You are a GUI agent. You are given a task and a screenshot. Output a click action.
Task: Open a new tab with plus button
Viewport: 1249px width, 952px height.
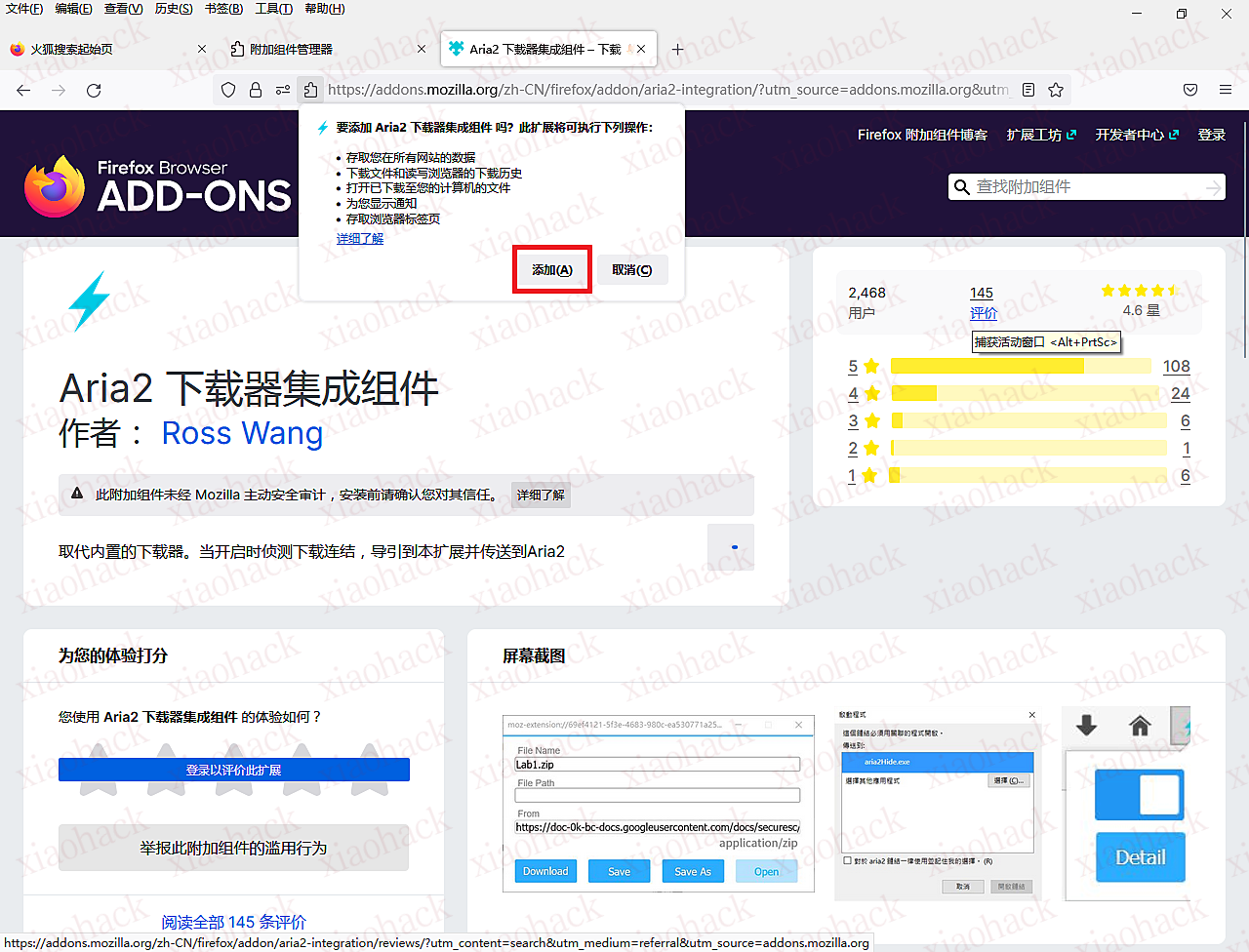pos(677,49)
